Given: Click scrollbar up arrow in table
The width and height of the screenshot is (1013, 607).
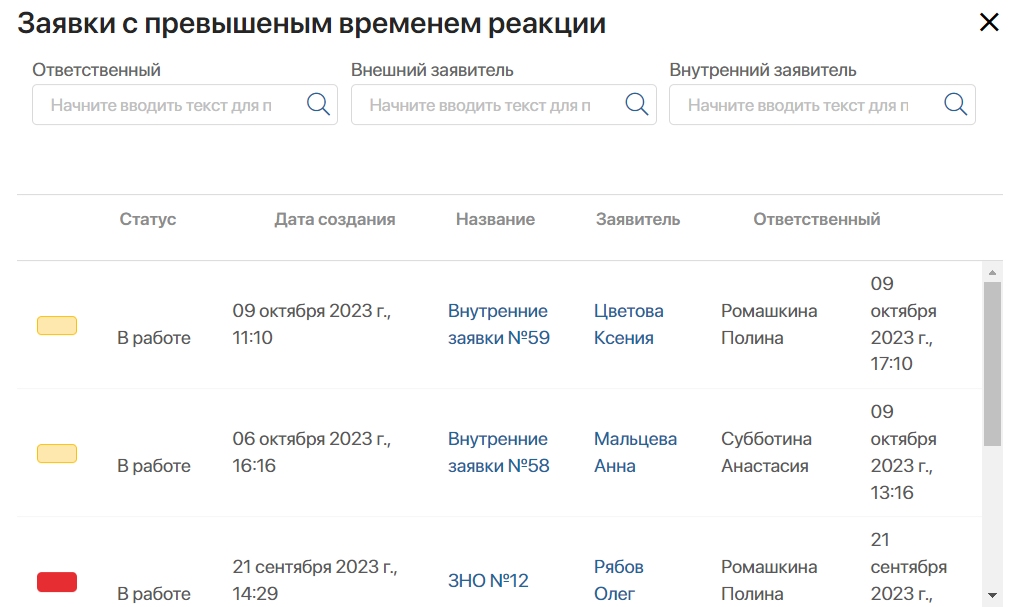Looking at the screenshot, I should (x=992, y=273).
